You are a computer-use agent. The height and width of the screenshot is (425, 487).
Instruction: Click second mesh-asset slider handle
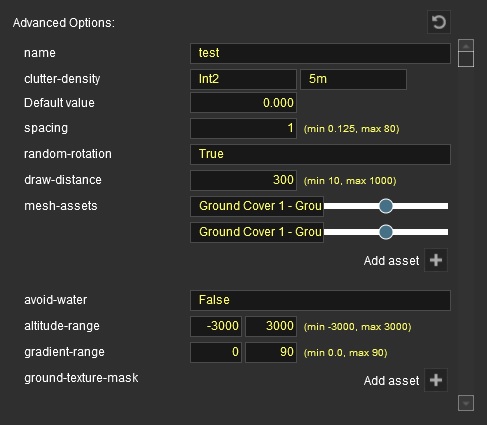[x=386, y=232]
